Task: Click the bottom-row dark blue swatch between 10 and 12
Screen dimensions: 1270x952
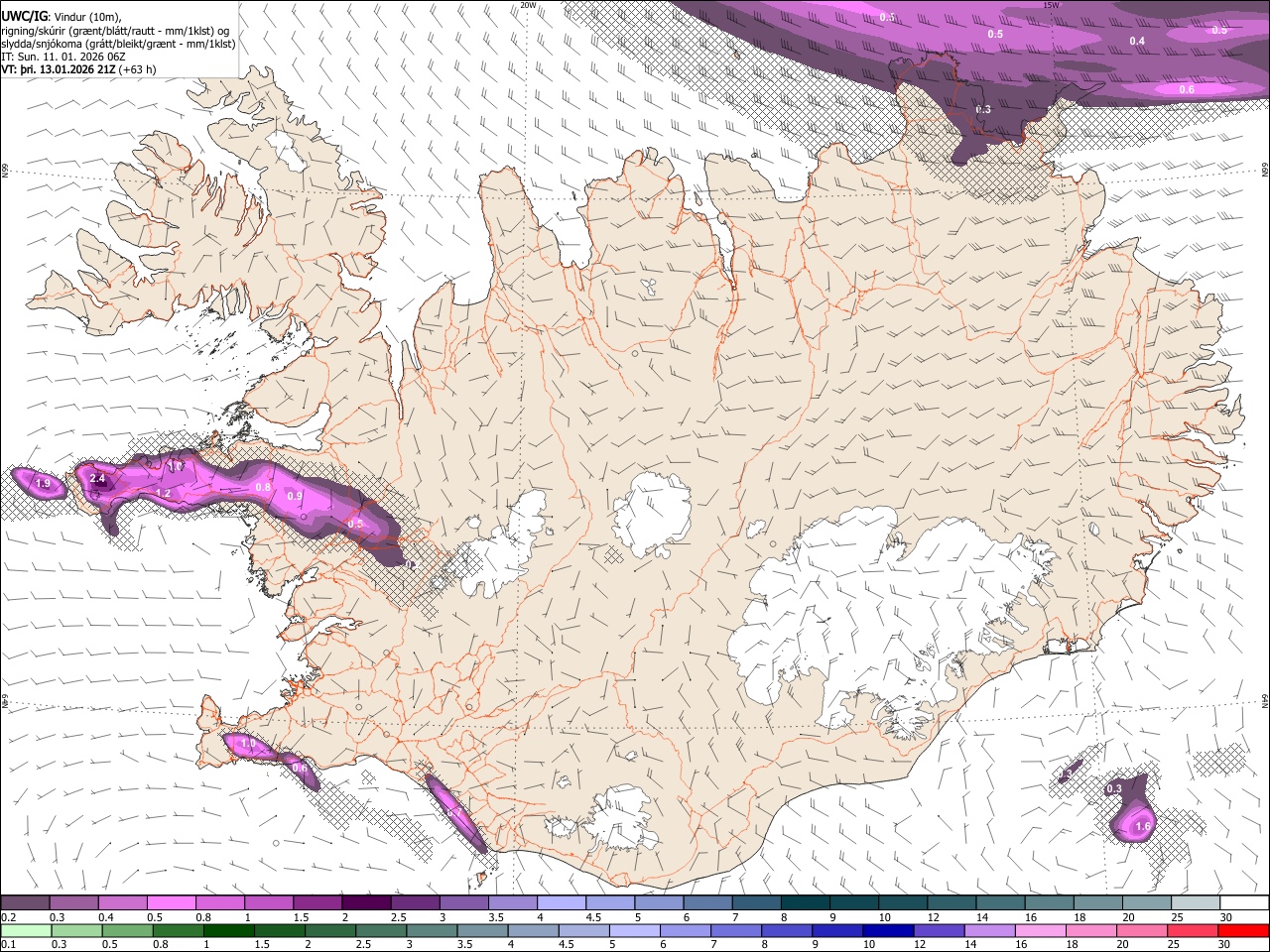Action: (887, 930)
